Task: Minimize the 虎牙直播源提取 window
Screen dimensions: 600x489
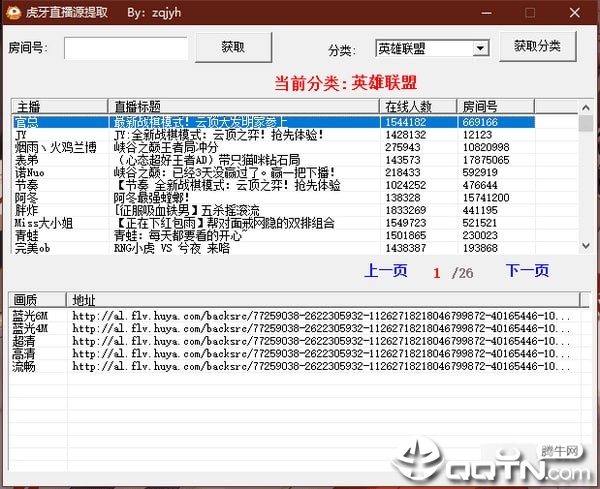Action: point(486,13)
